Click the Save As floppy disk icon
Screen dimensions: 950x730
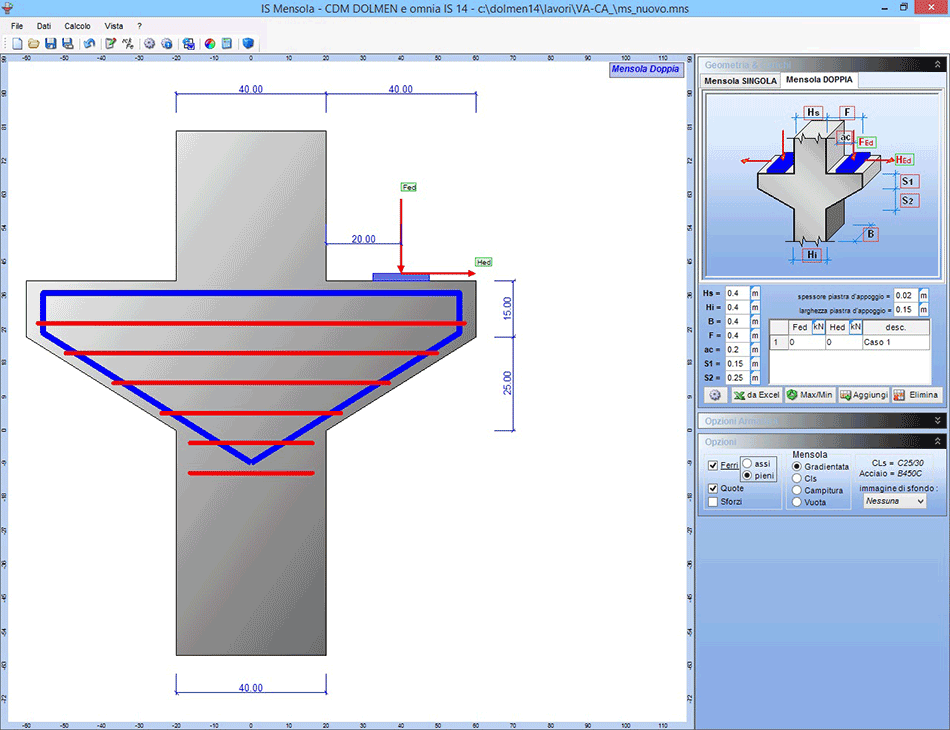68,44
